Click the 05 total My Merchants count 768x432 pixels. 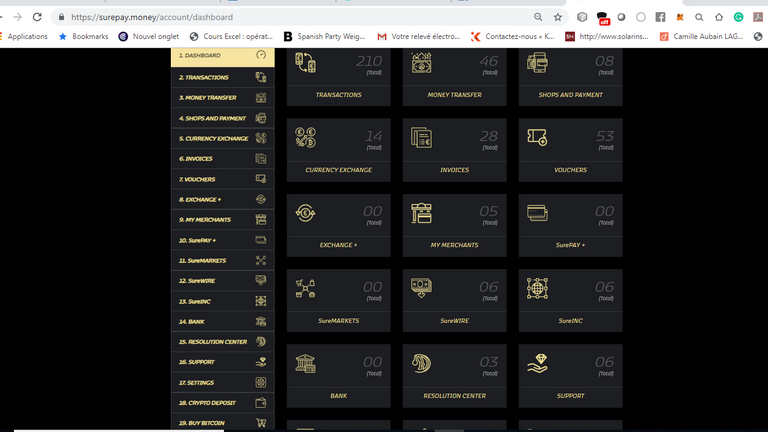click(x=488, y=212)
